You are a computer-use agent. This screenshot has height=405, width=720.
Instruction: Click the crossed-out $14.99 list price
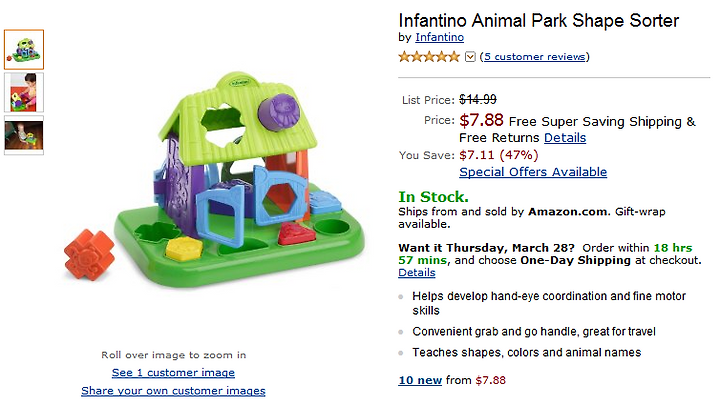pos(478,99)
